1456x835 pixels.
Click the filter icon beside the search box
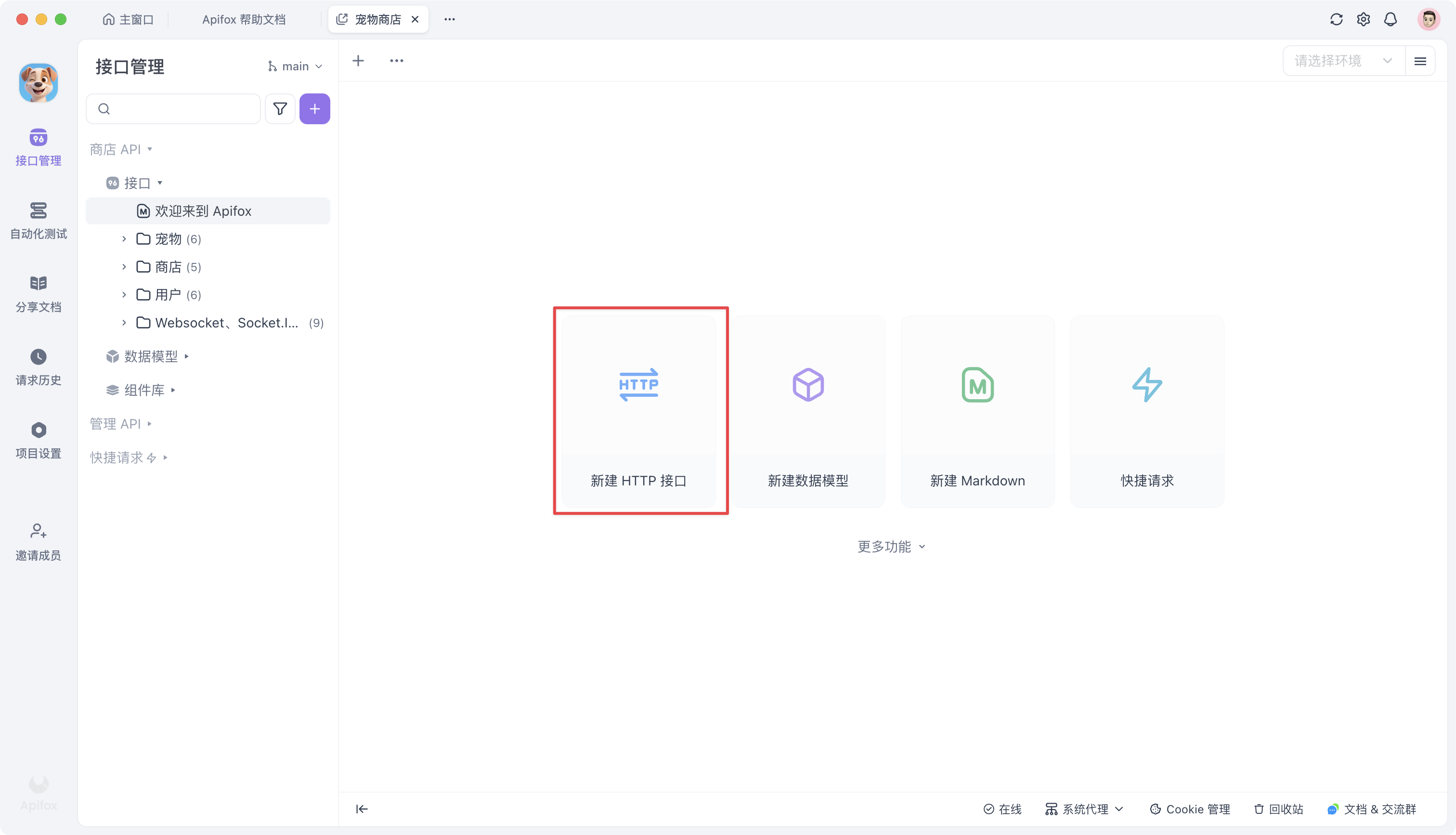[x=280, y=108]
